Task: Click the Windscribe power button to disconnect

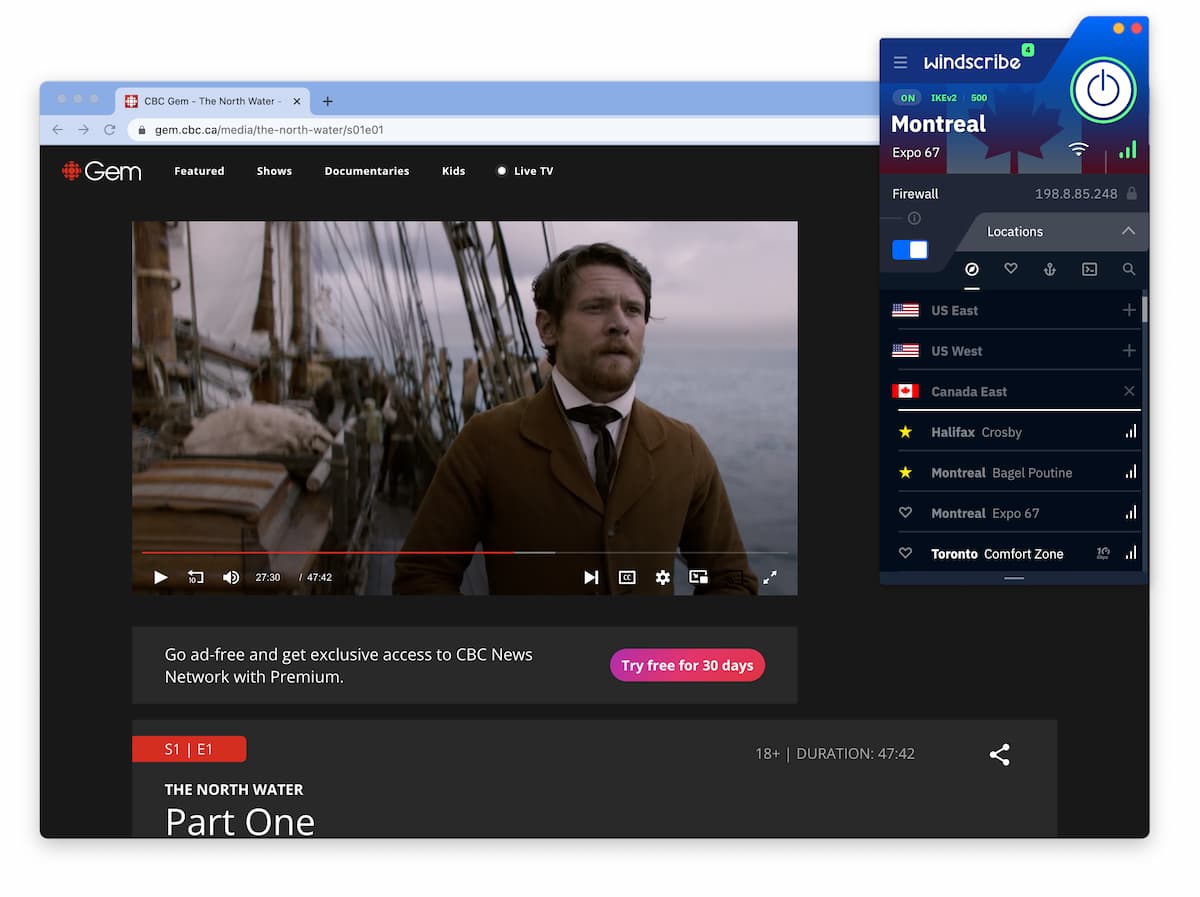Action: coord(1103,90)
